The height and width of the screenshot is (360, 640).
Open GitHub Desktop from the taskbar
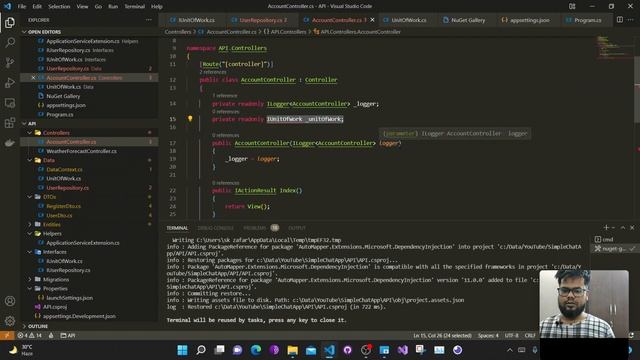[348, 350]
